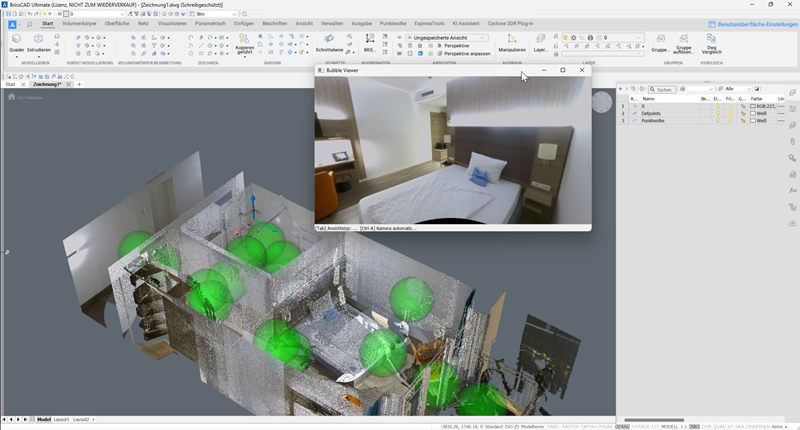Switch to Layout1 tab
The image size is (800, 430).
click(61, 419)
